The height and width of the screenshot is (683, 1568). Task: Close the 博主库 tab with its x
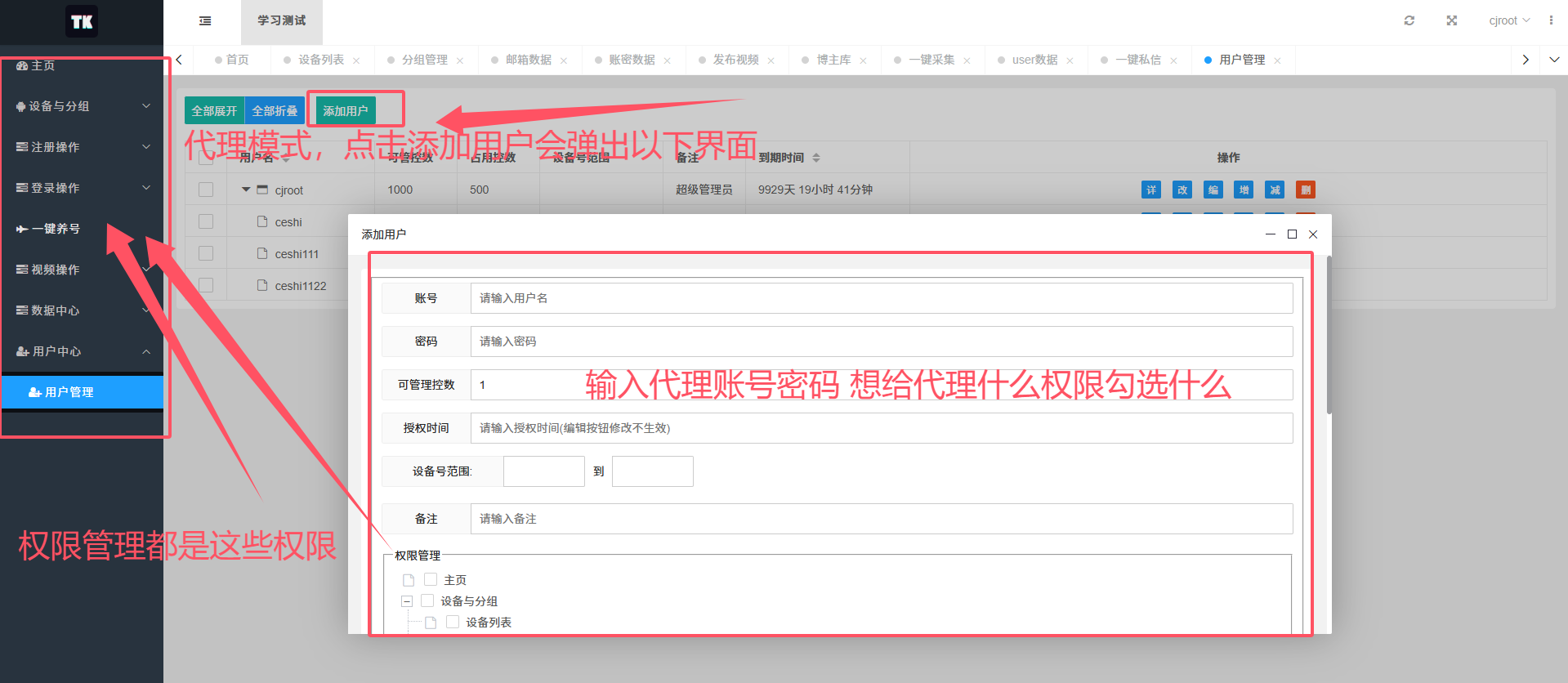coord(863,60)
